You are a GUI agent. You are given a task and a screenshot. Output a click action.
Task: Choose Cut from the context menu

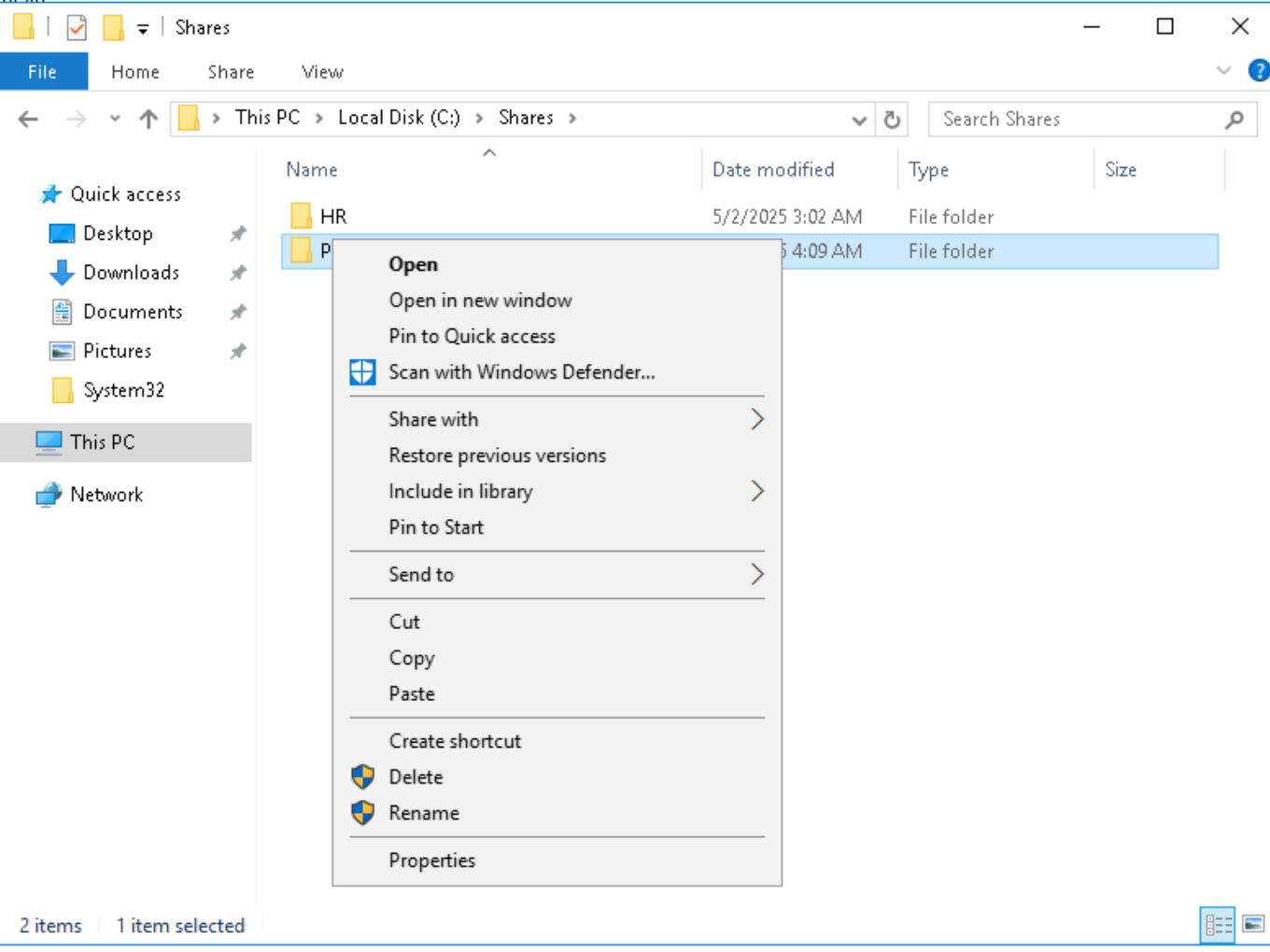pyautogui.click(x=557, y=622)
